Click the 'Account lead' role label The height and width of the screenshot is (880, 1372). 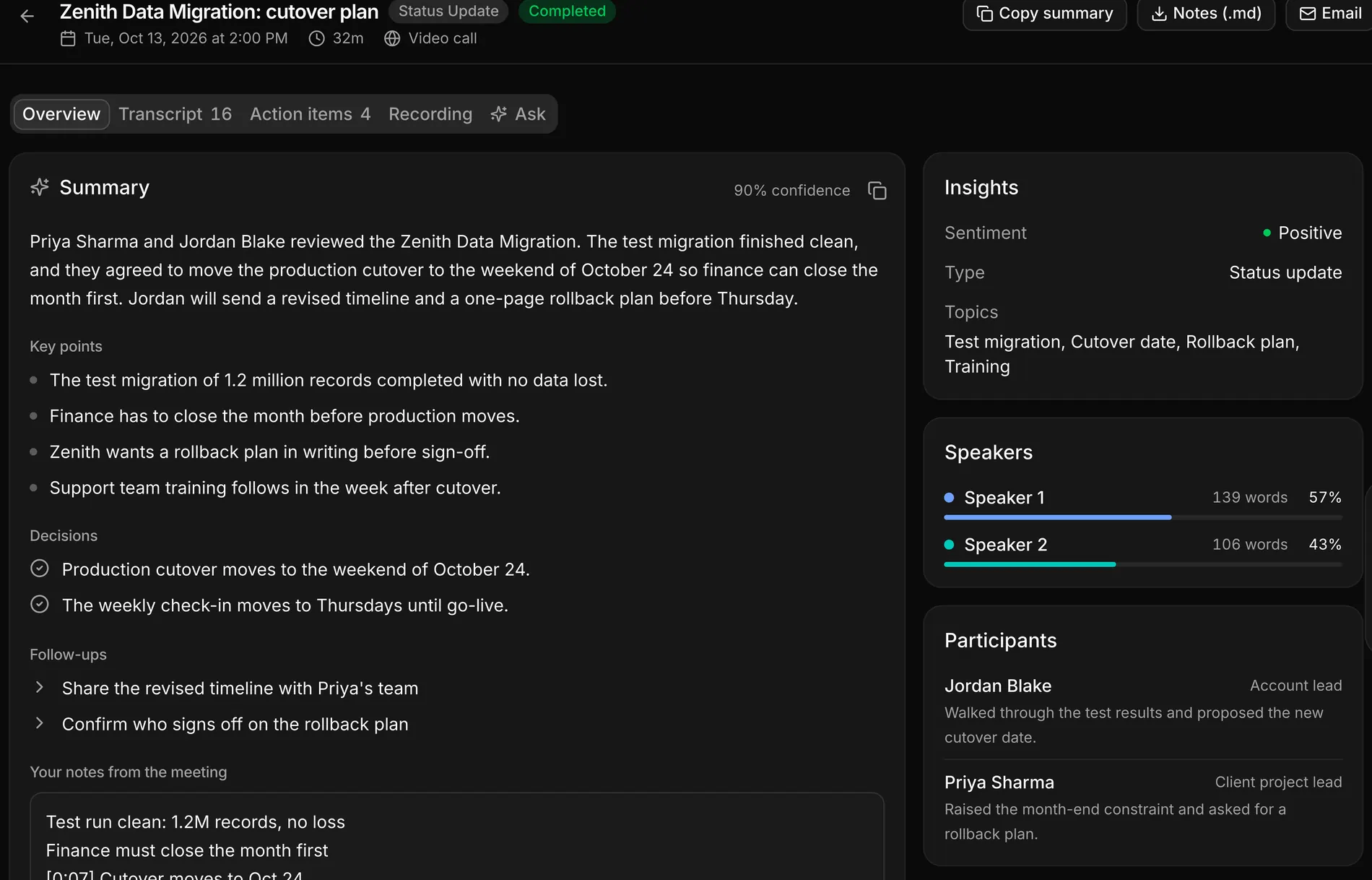pyautogui.click(x=1296, y=686)
